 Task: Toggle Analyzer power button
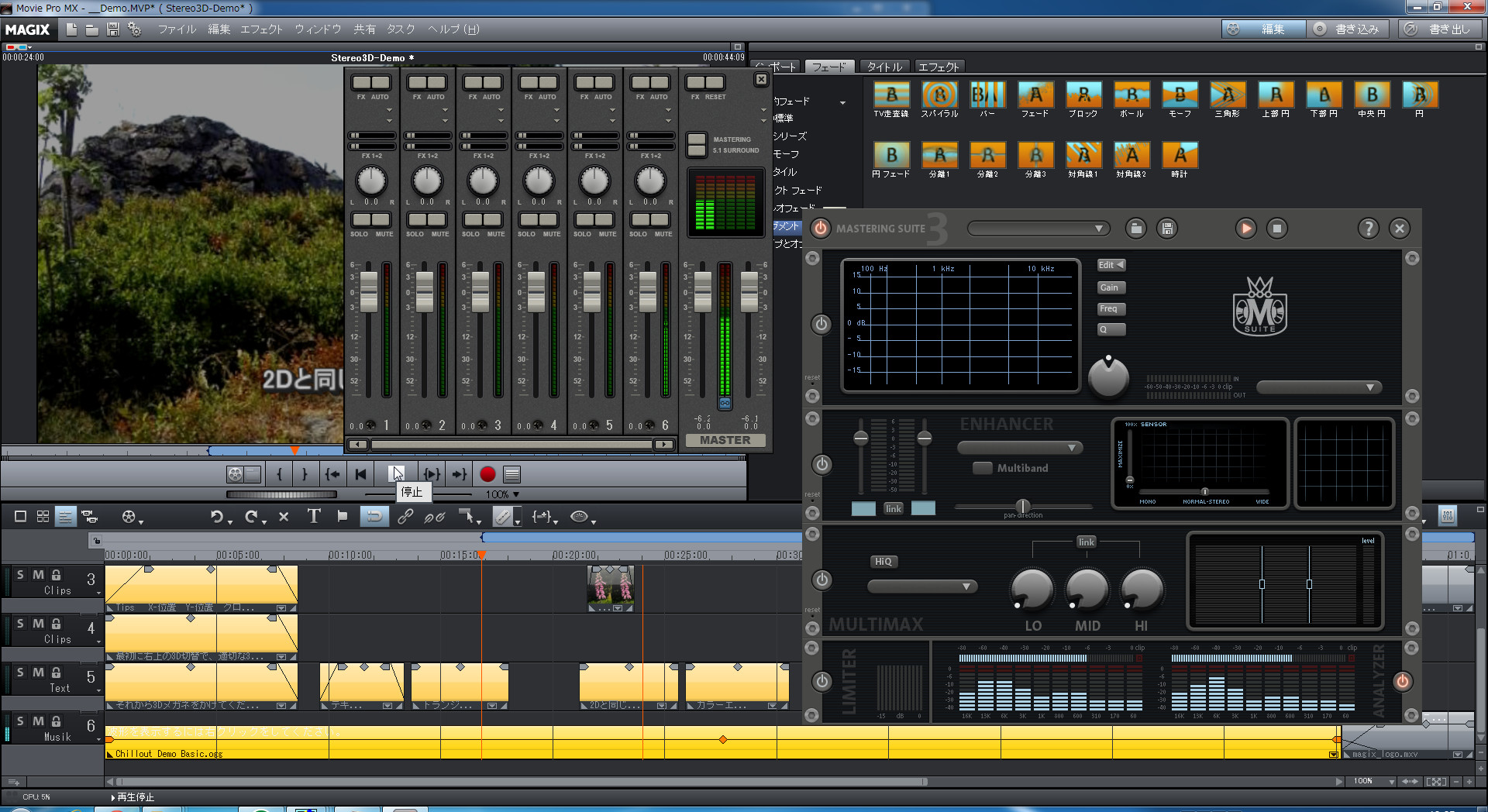pyautogui.click(x=1403, y=681)
